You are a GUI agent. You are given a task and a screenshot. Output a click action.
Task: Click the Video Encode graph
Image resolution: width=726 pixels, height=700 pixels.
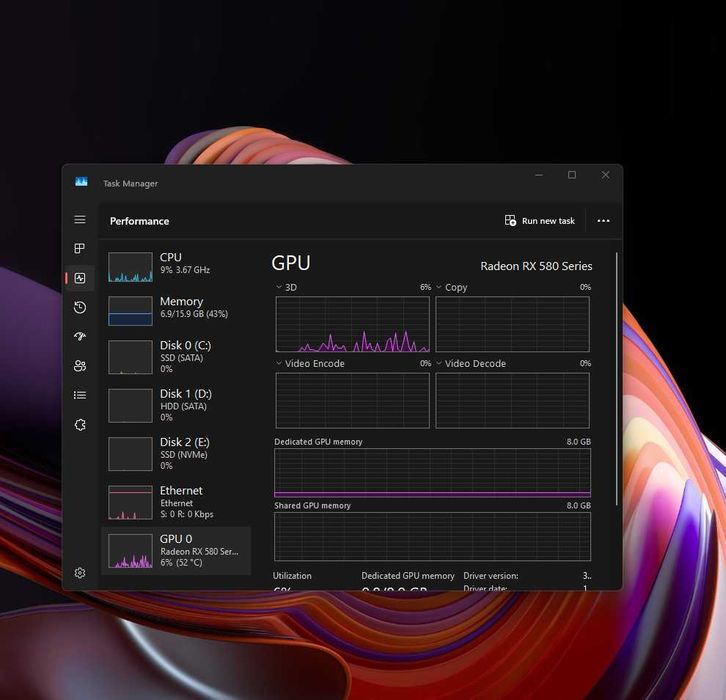tap(352, 400)
